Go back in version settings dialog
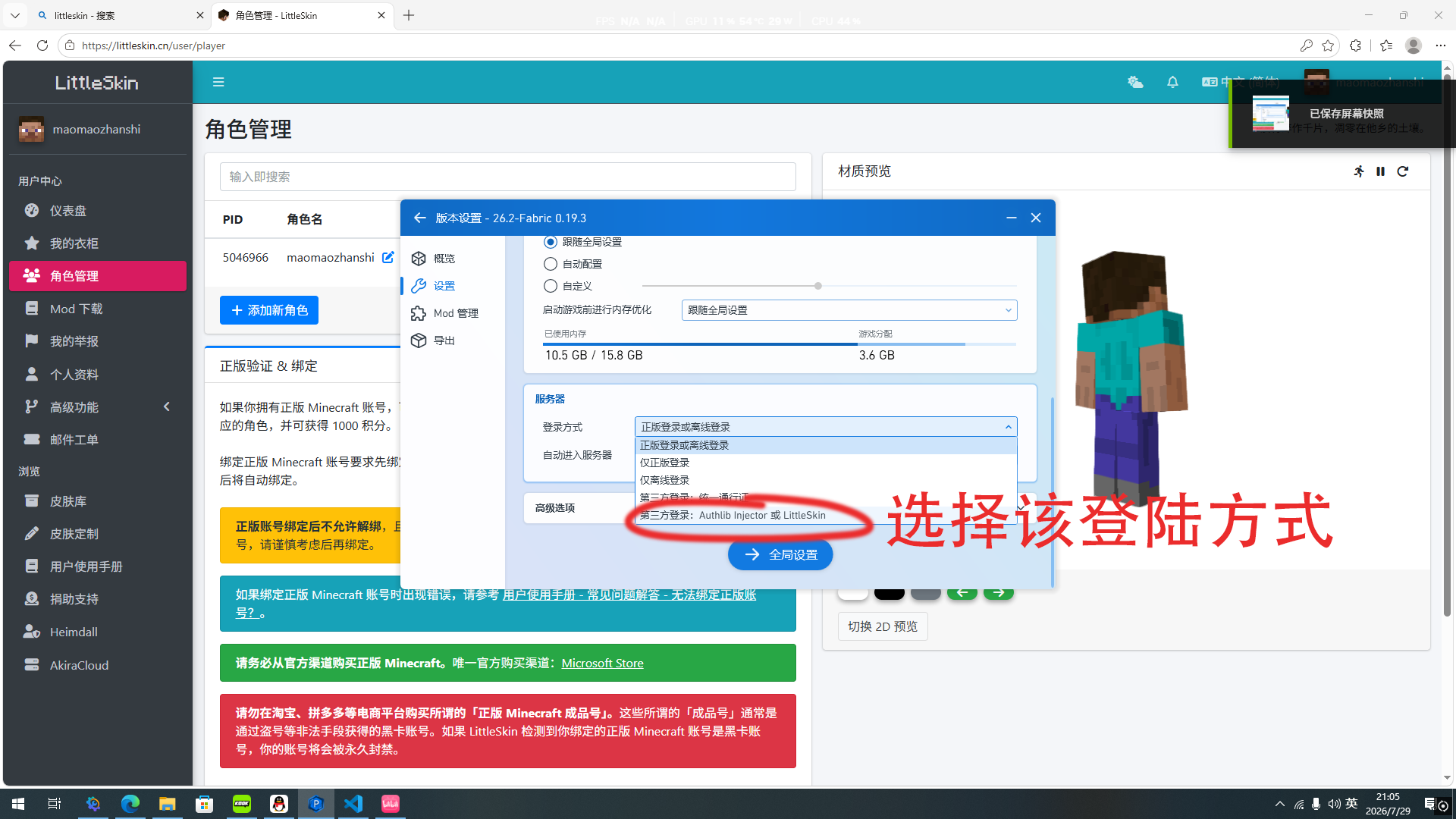The image size is (1456, 819). [x=419, y=218]
